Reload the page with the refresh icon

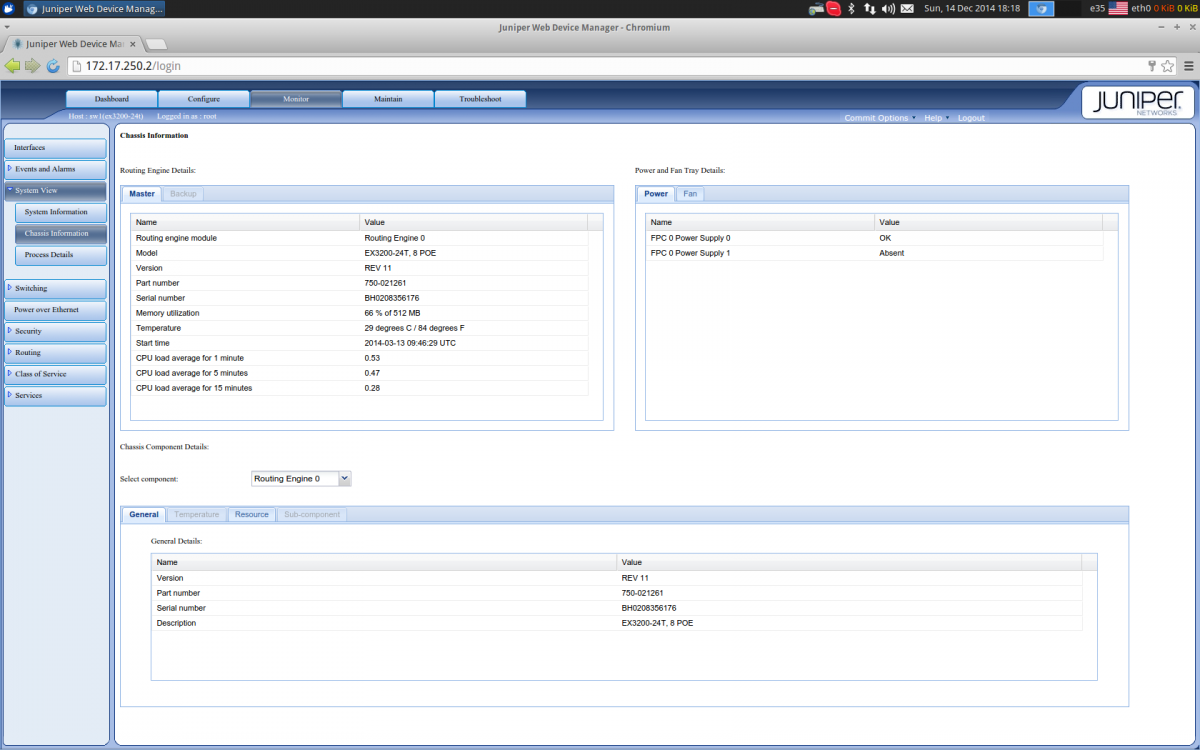coord(54,66)
